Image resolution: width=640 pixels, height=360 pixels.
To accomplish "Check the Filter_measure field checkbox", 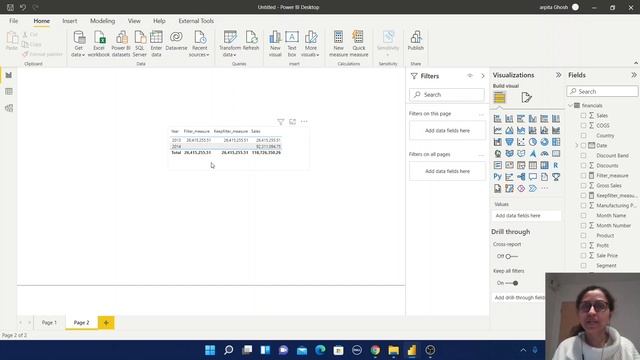I will (583, 176).
